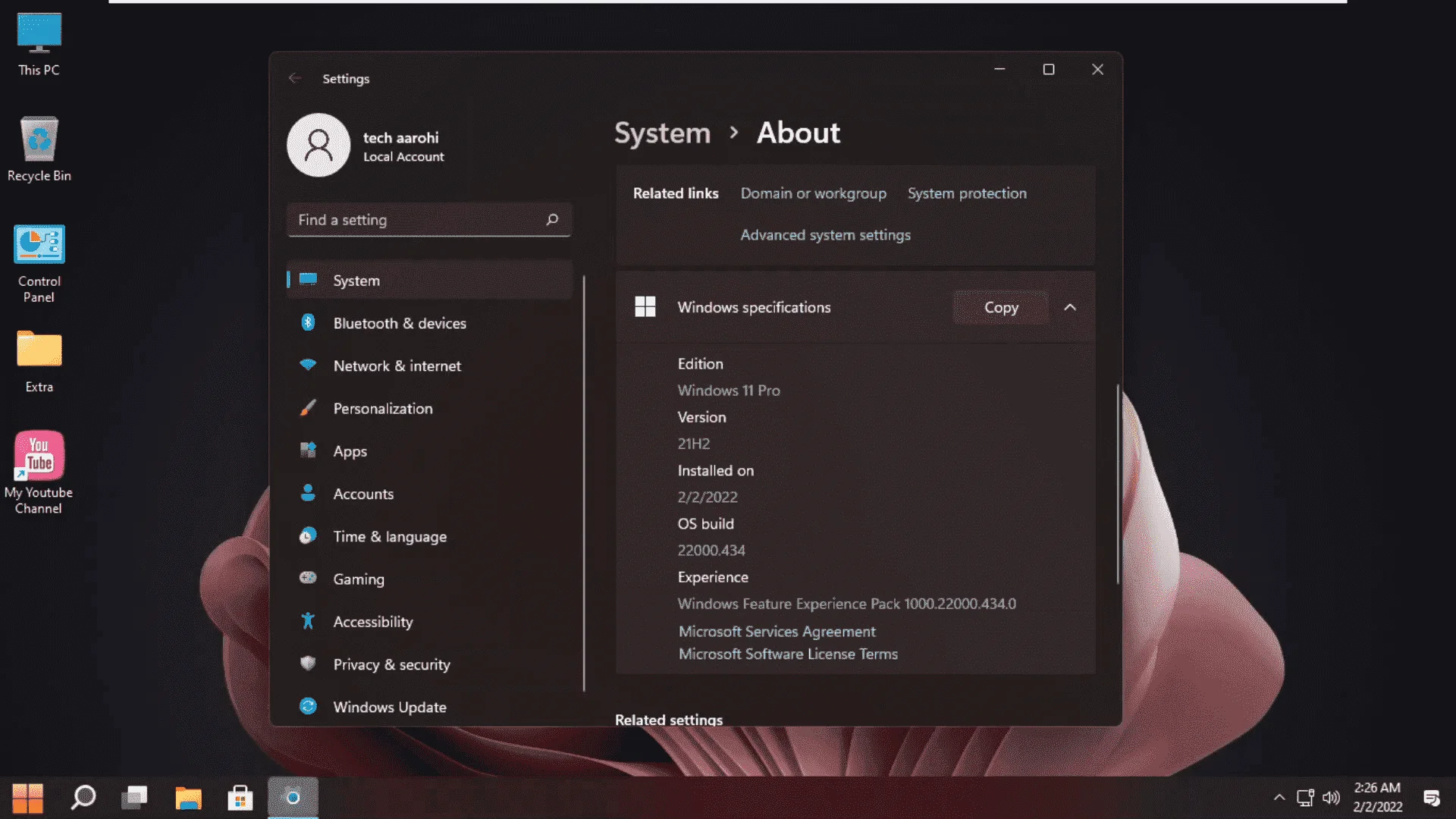The width and height of the screenshot is (1456, 819).
Task: Open Task View on taskbar
Action: pos(135,798)
